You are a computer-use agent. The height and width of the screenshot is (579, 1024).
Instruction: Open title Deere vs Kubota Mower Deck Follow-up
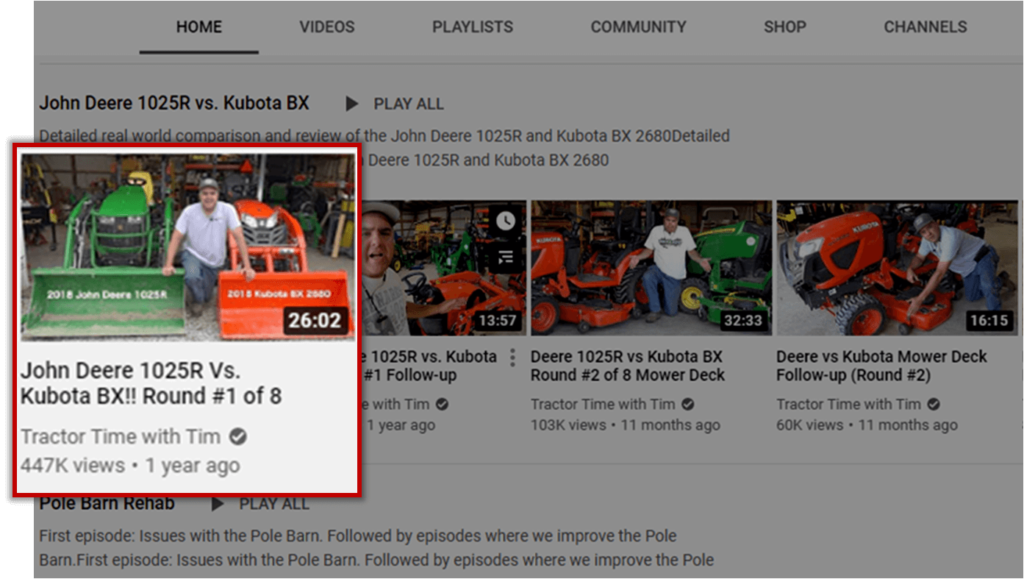coord(881,366)
